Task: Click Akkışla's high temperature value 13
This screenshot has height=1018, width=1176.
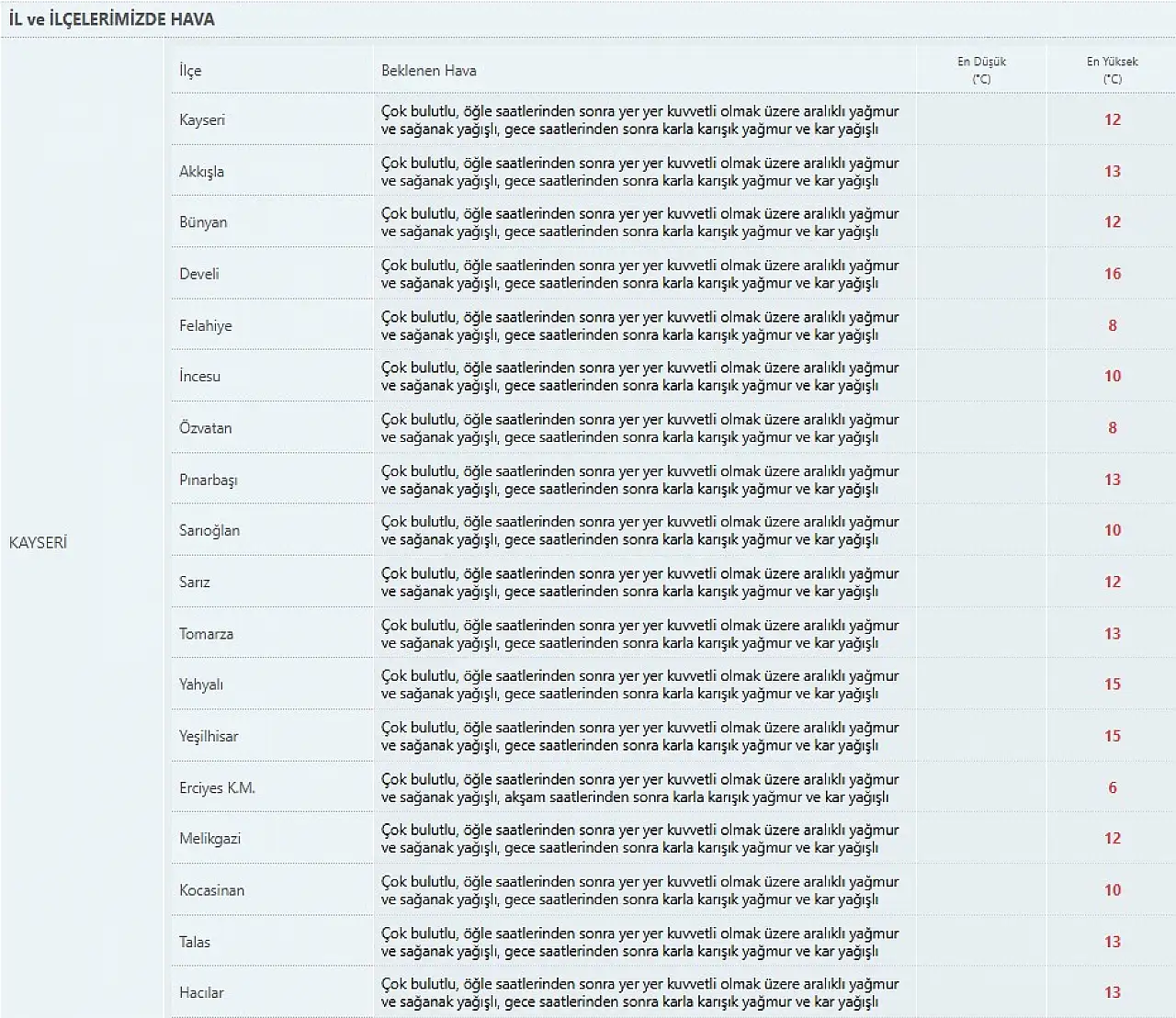Action: click(1113, 171)
